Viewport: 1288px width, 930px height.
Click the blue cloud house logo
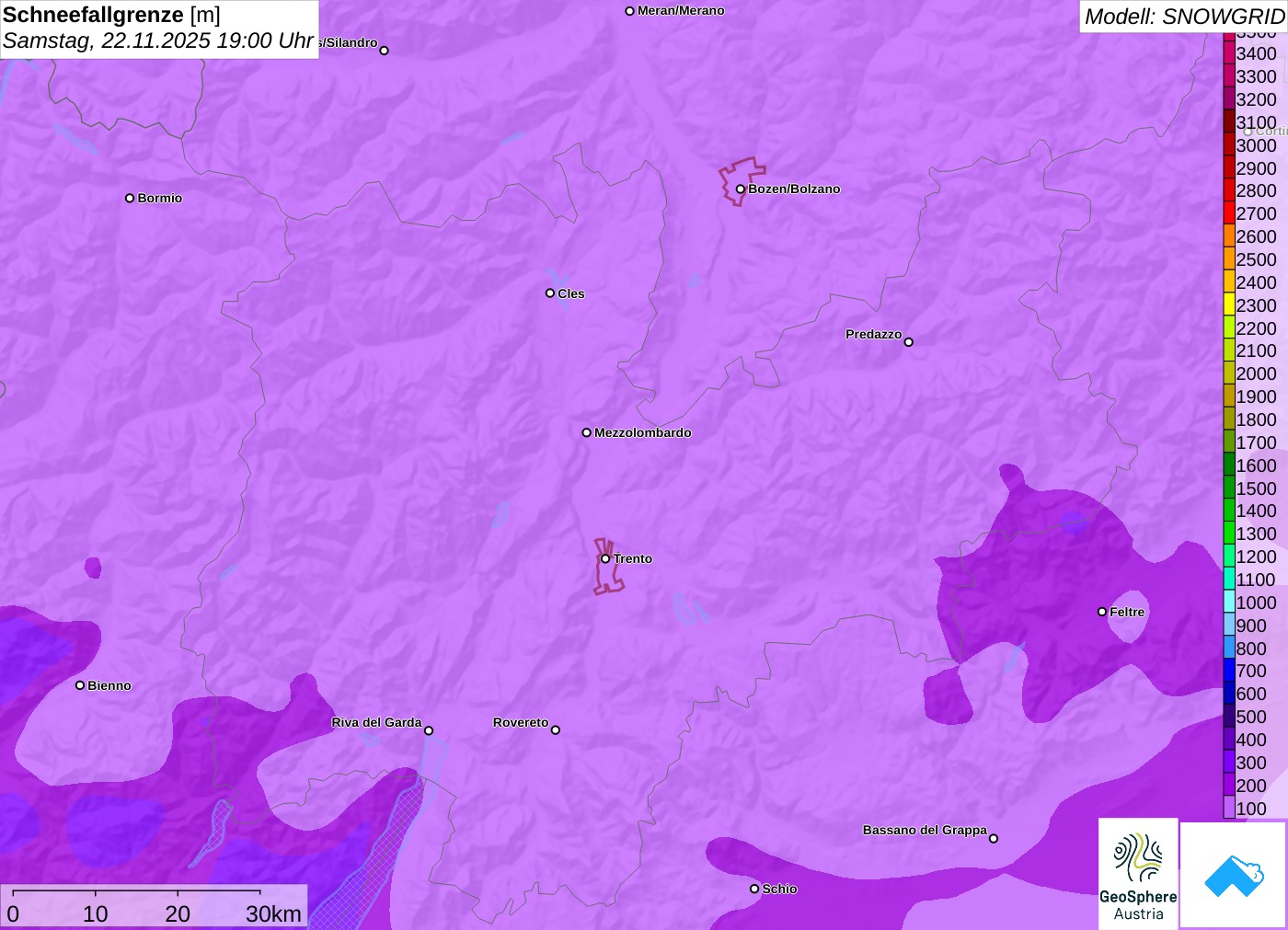click(x=1234, y=876)
